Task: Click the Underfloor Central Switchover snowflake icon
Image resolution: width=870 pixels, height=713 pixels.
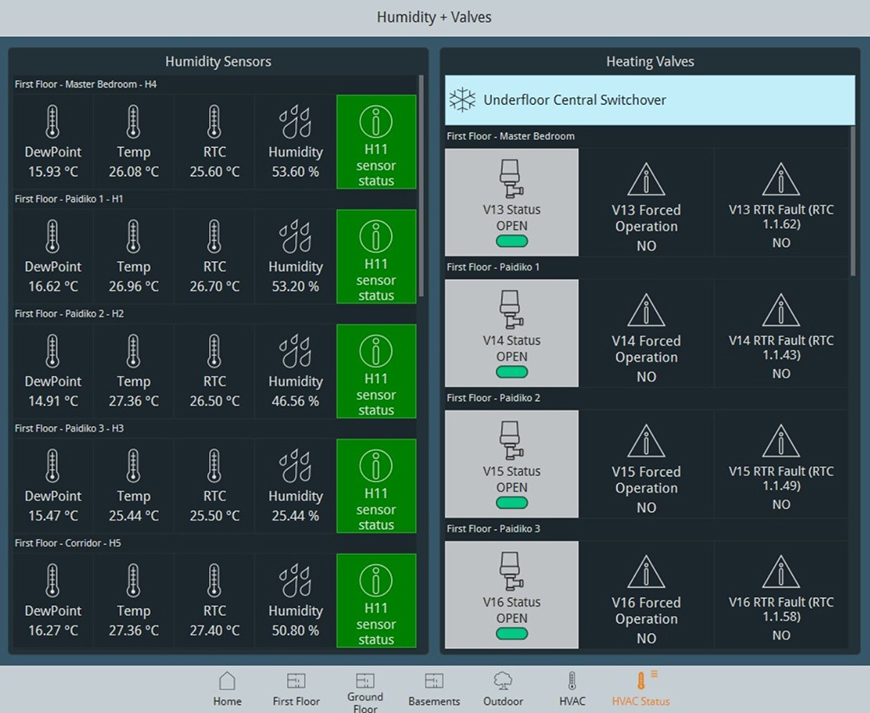Action: point(462,100)
